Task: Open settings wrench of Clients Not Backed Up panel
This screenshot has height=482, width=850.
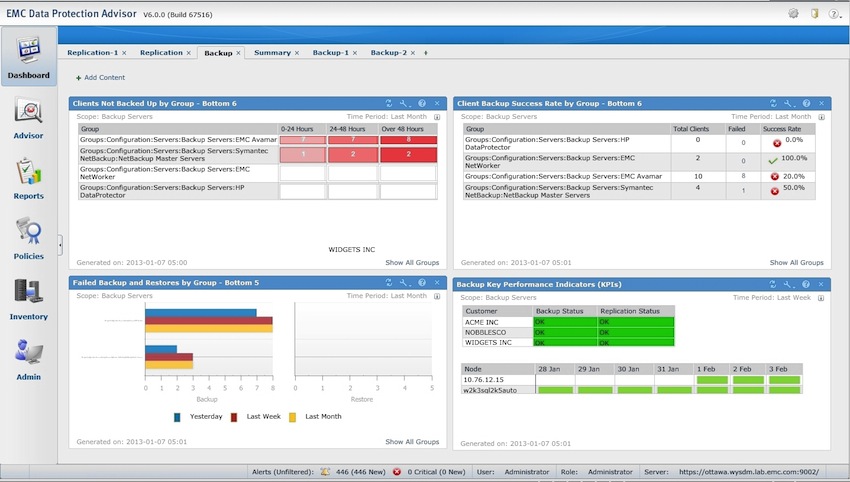Action: [404, 103]
